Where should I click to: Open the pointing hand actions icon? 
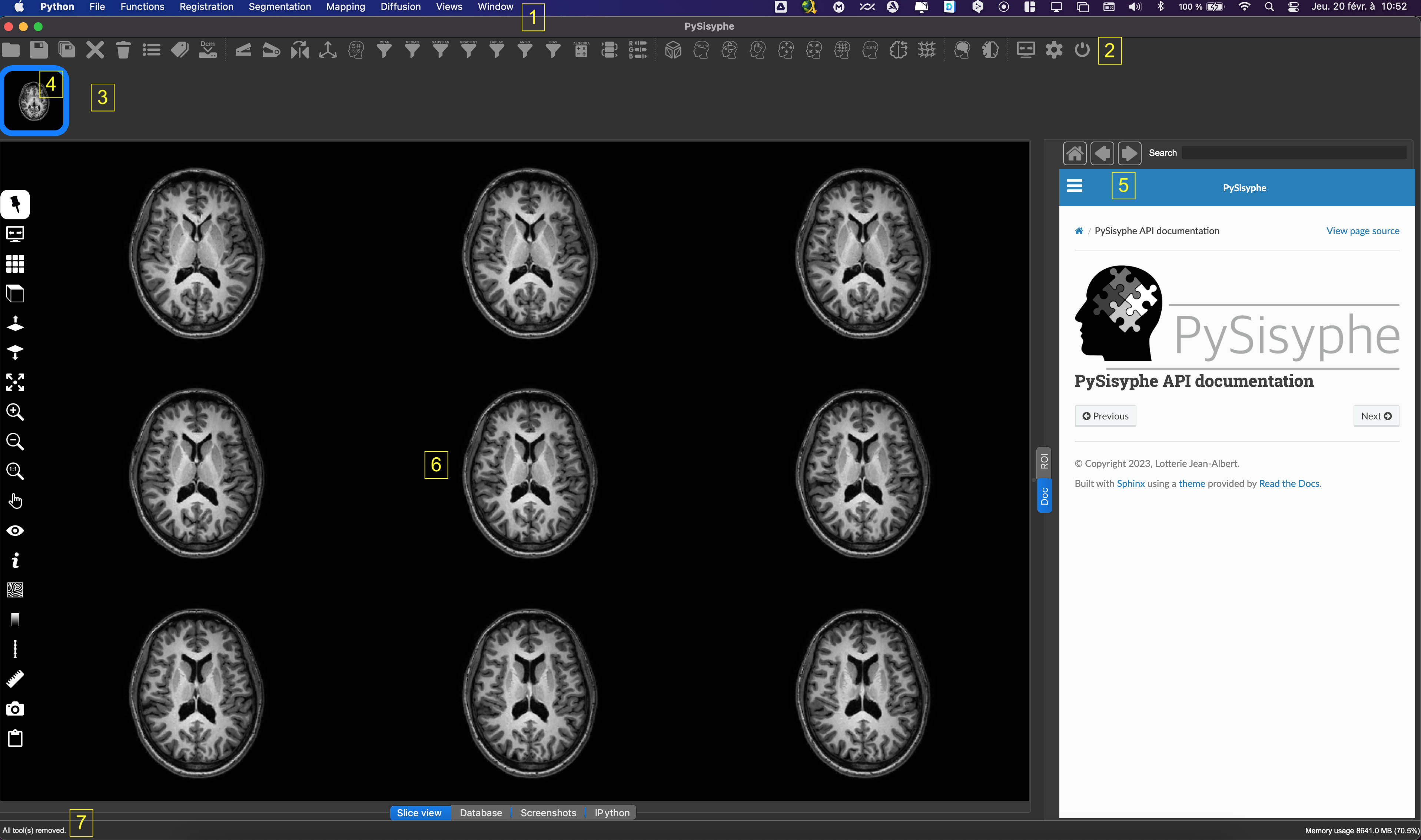(15, 501)
